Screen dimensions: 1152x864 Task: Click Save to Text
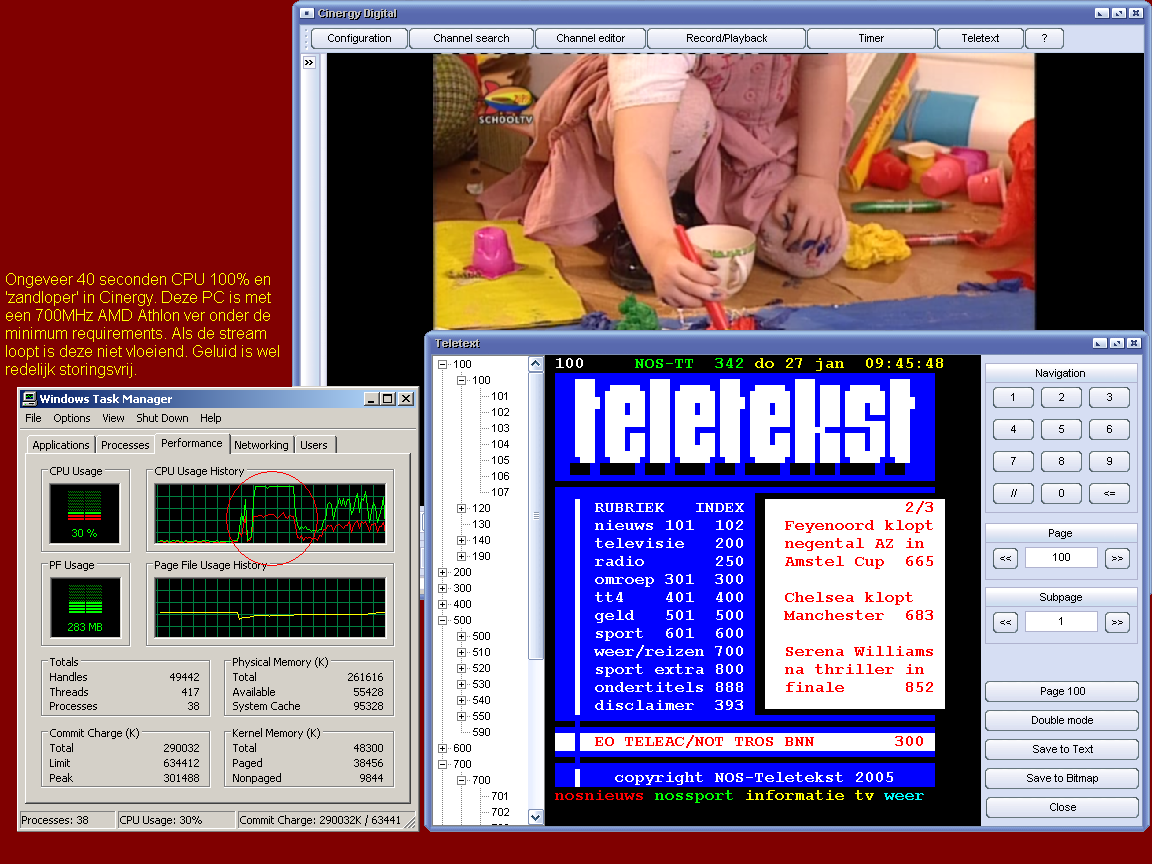click(x=1062, y=749)
